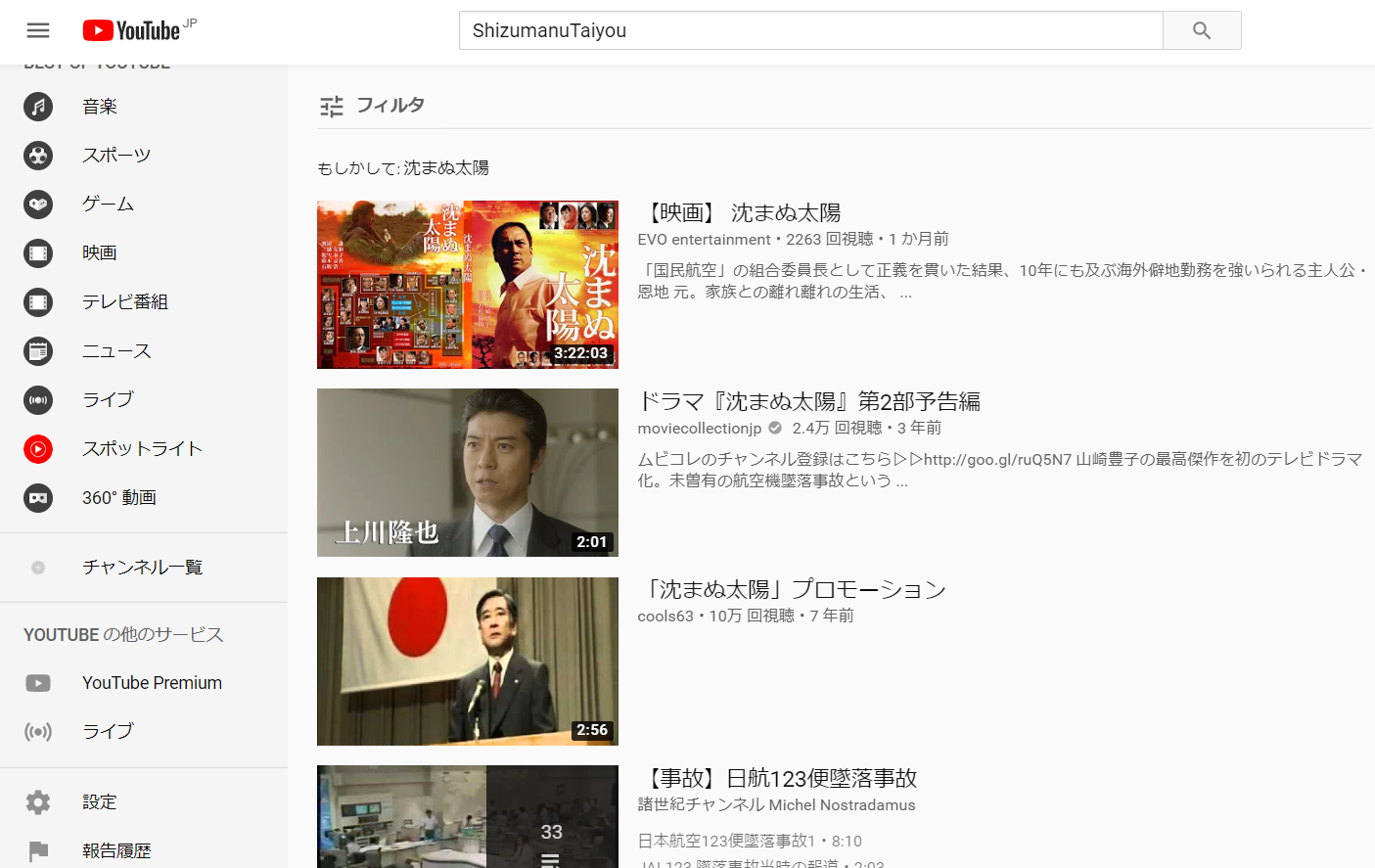Click the 2:56 promotion video thumbnail
The height and width of the screenshot is (868, 1375).
(x=468, y=662)
